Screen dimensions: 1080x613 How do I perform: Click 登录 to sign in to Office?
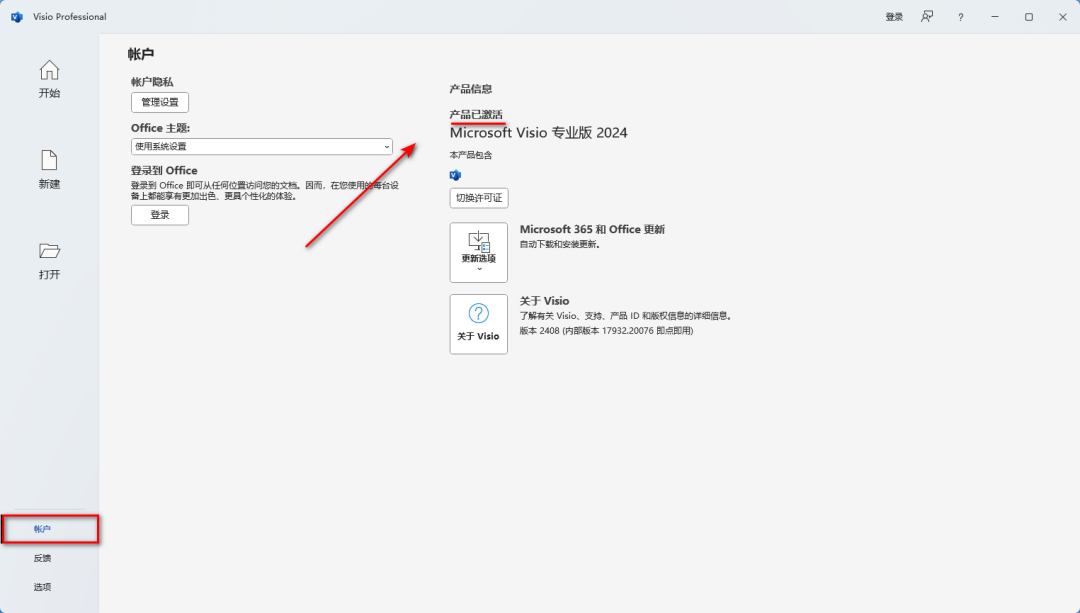(x=159, y=214)
